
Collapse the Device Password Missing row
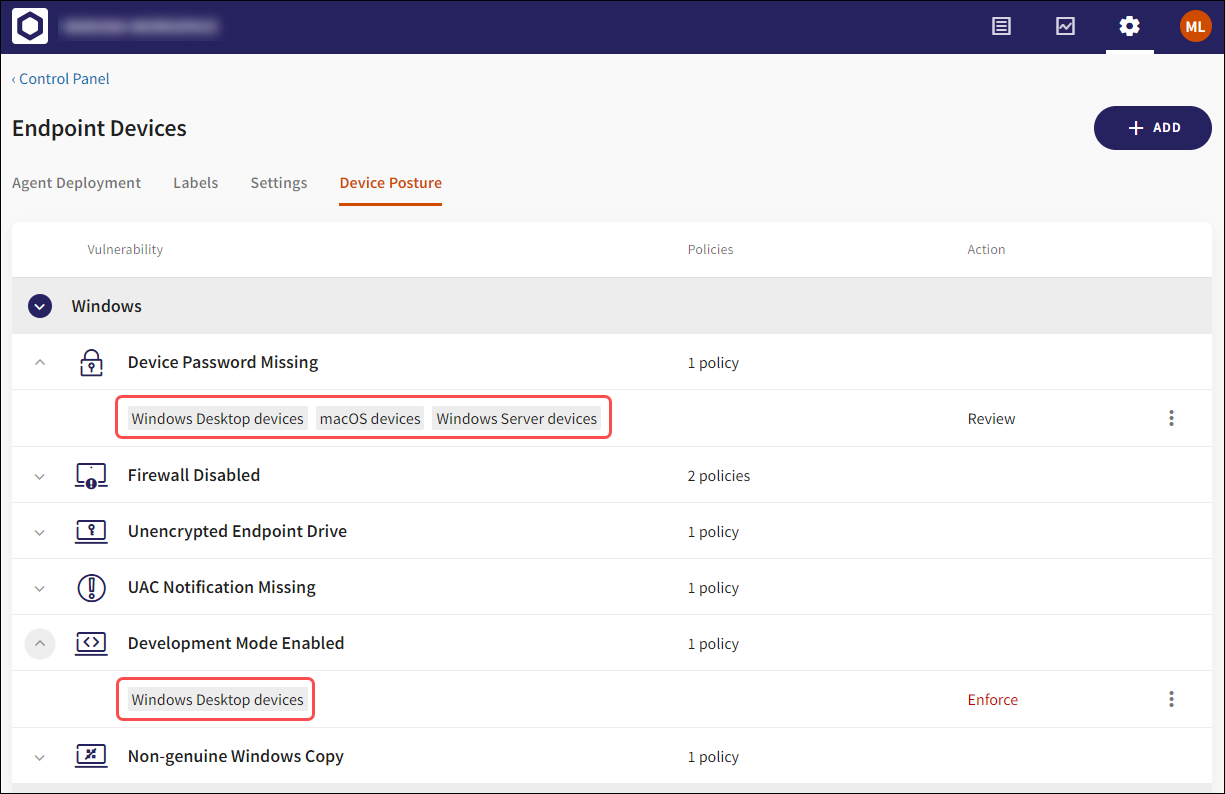(40, 363)
